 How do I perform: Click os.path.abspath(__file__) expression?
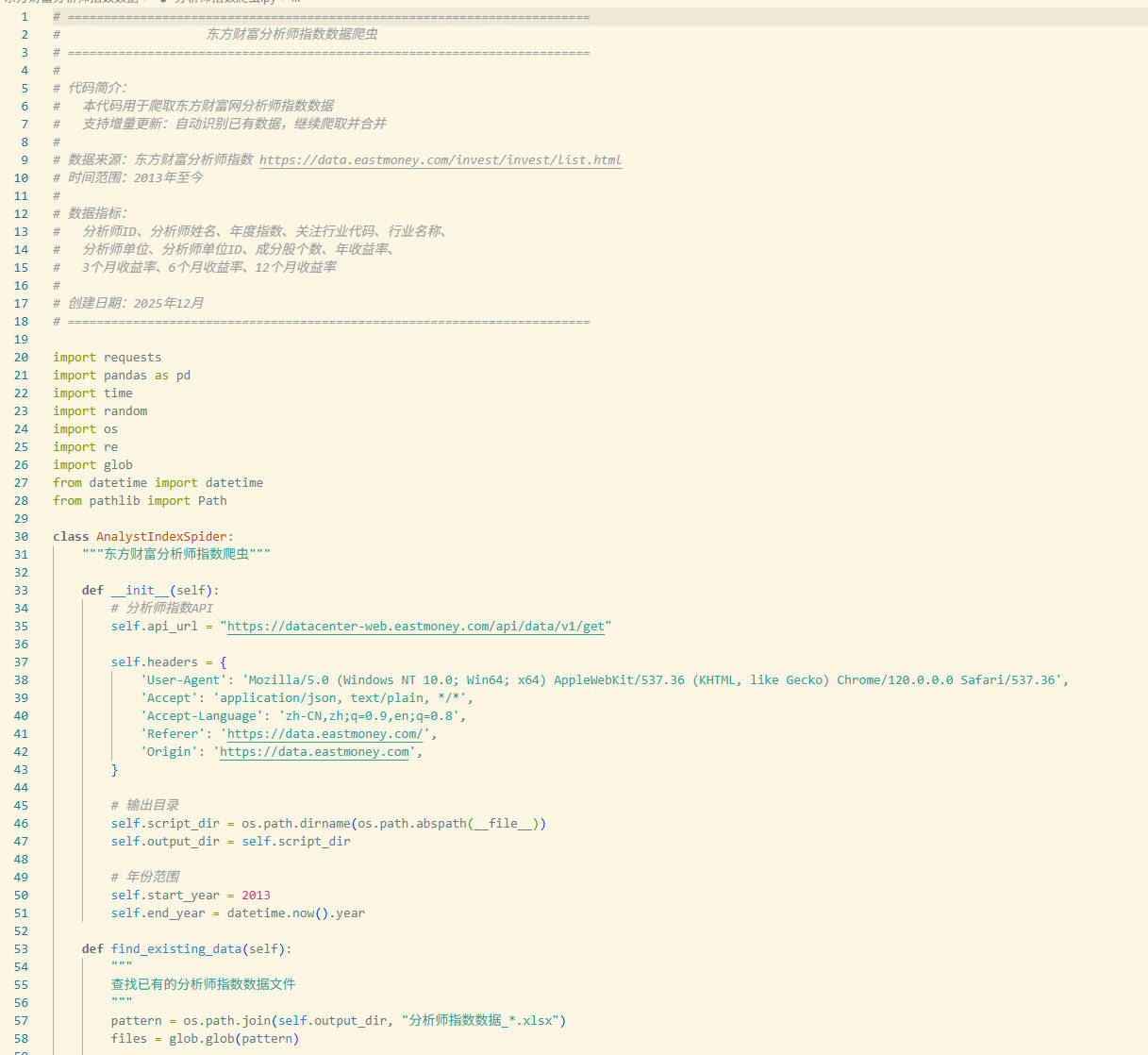click(x=448, y=823)
